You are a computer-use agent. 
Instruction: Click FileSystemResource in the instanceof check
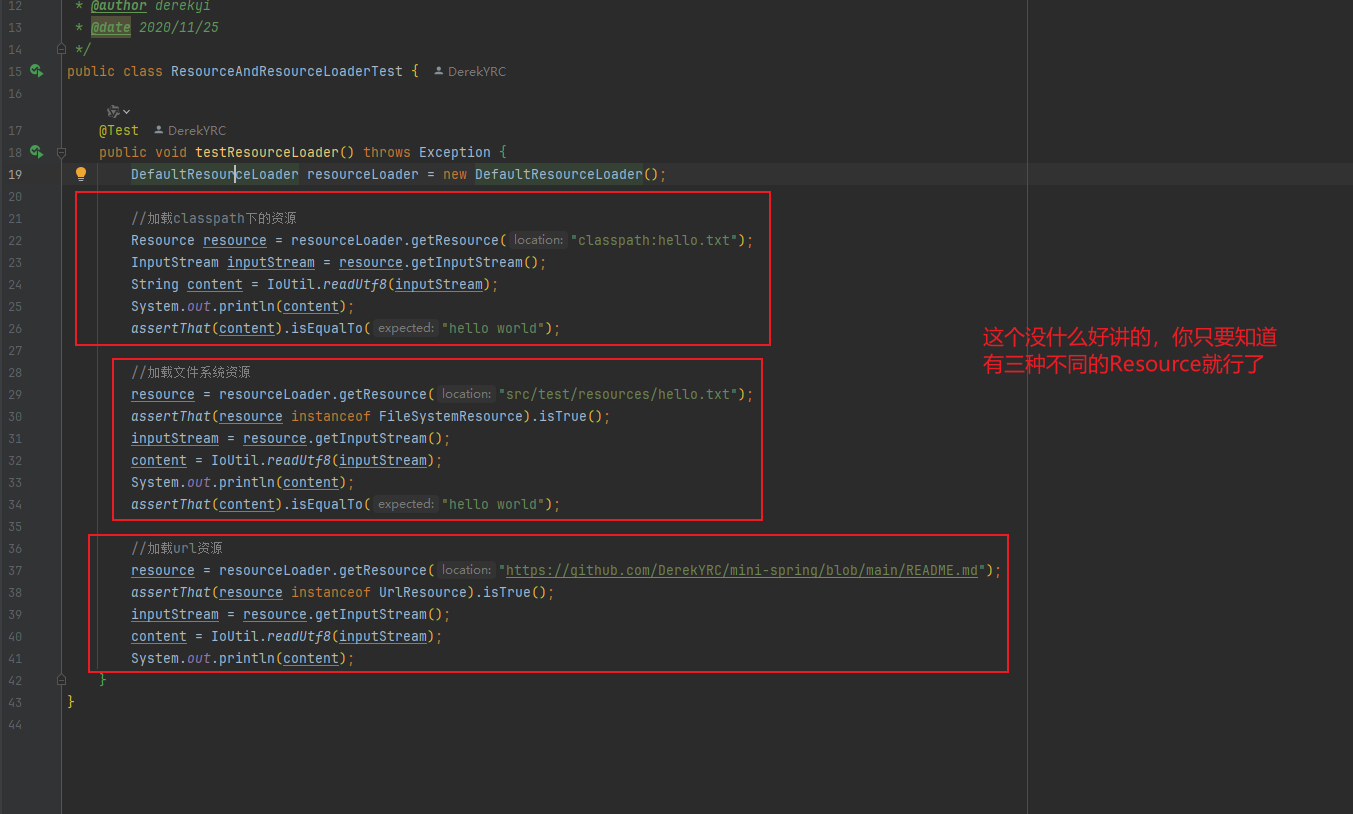click(451, 416)
